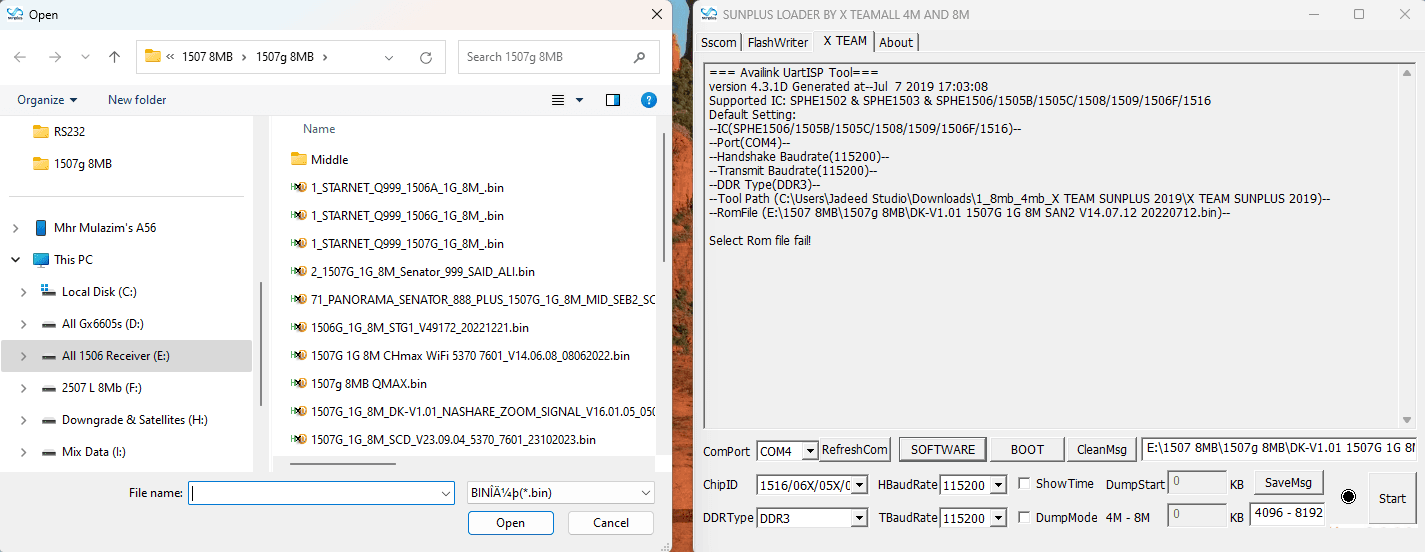Switch to Sscom tab
The image size is (1425, 552).
tap(719, 42)
